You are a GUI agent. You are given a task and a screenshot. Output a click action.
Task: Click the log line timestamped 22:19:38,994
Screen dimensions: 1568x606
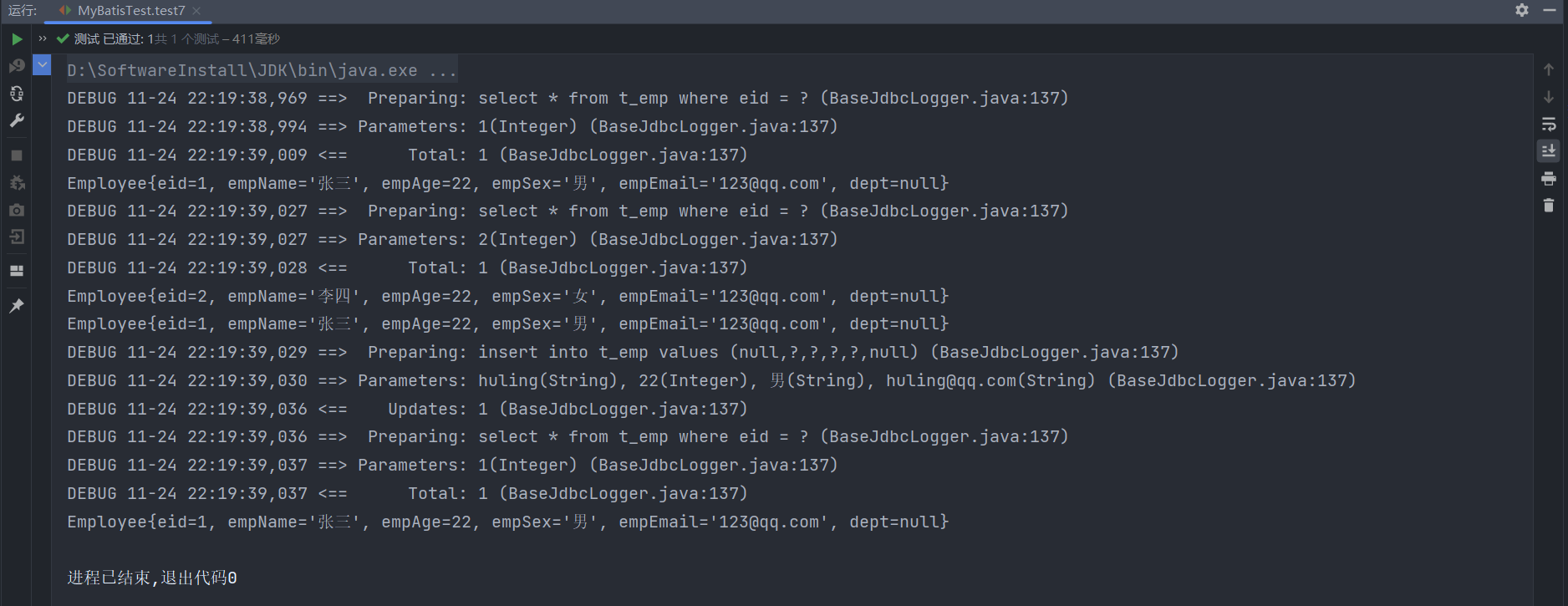(x=452, y=127)
